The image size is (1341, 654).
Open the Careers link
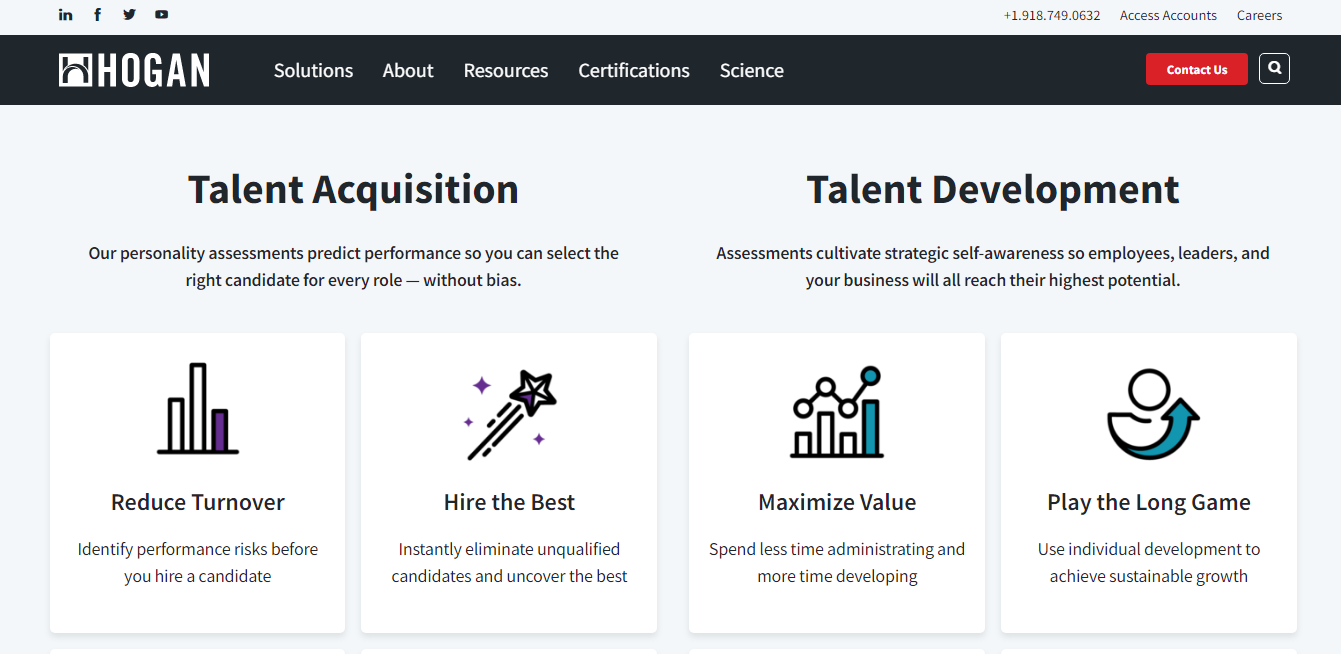click(1259, 15)
